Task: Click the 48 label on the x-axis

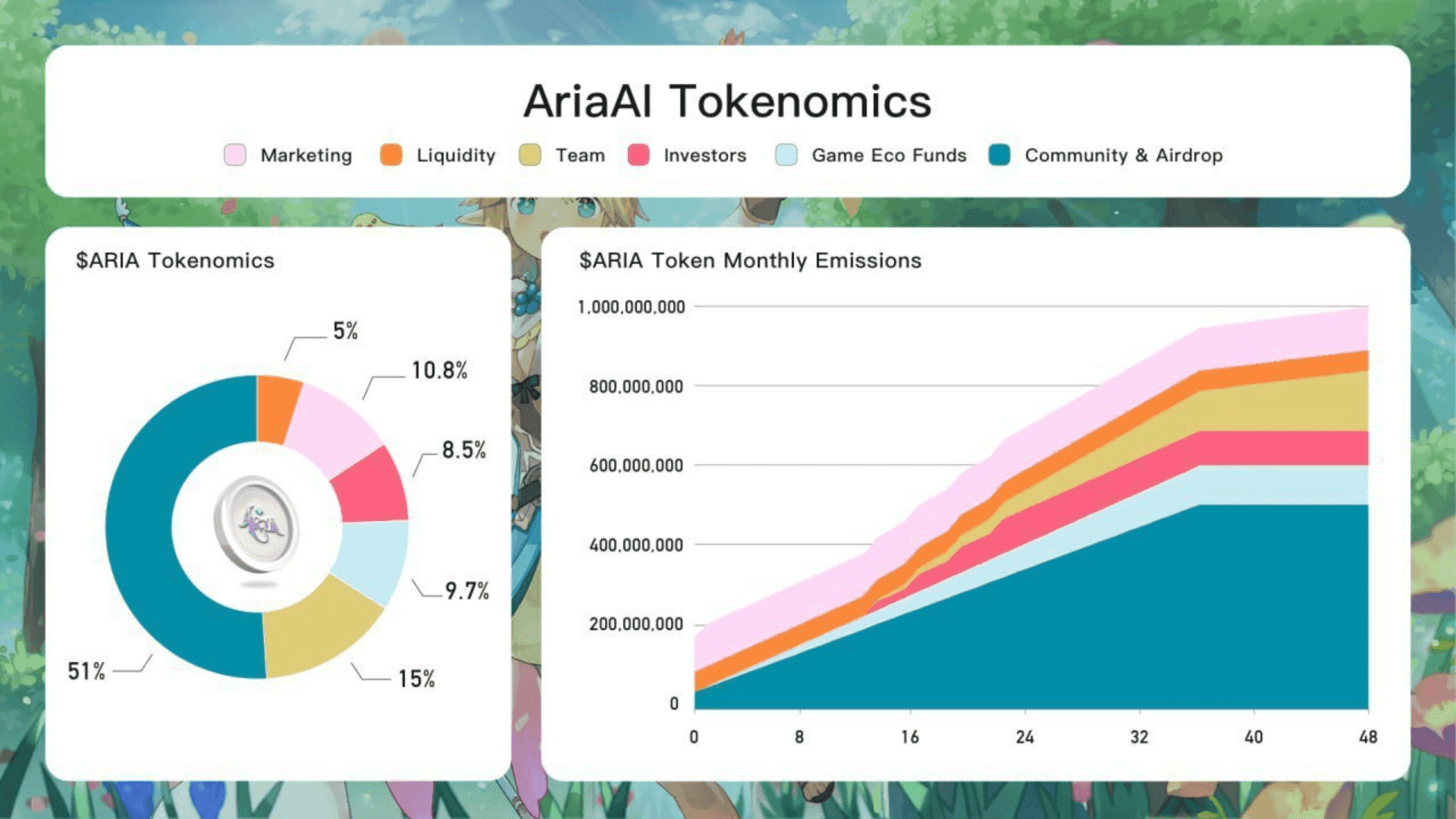Action: pos(1368,736)
